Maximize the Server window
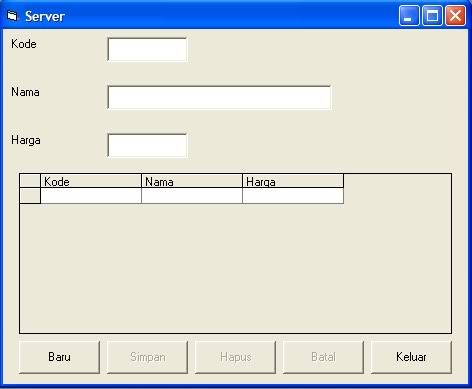 (x=432, y=16)
